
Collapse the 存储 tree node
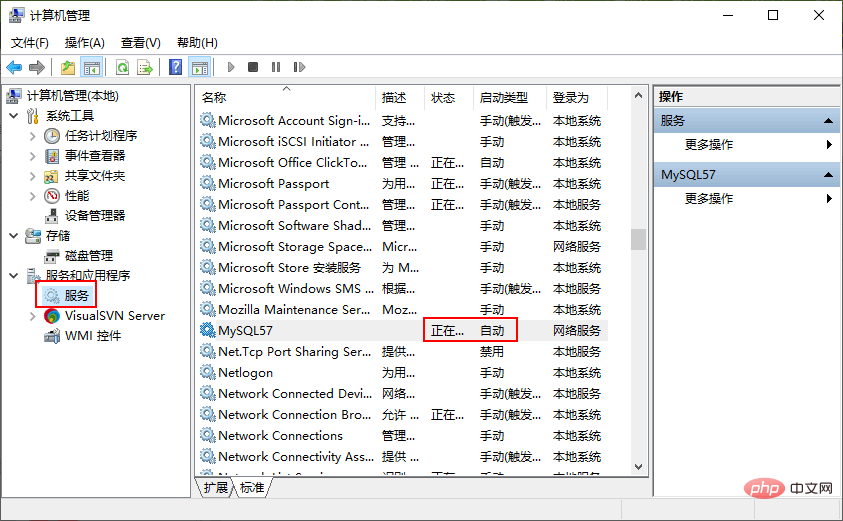14,235
